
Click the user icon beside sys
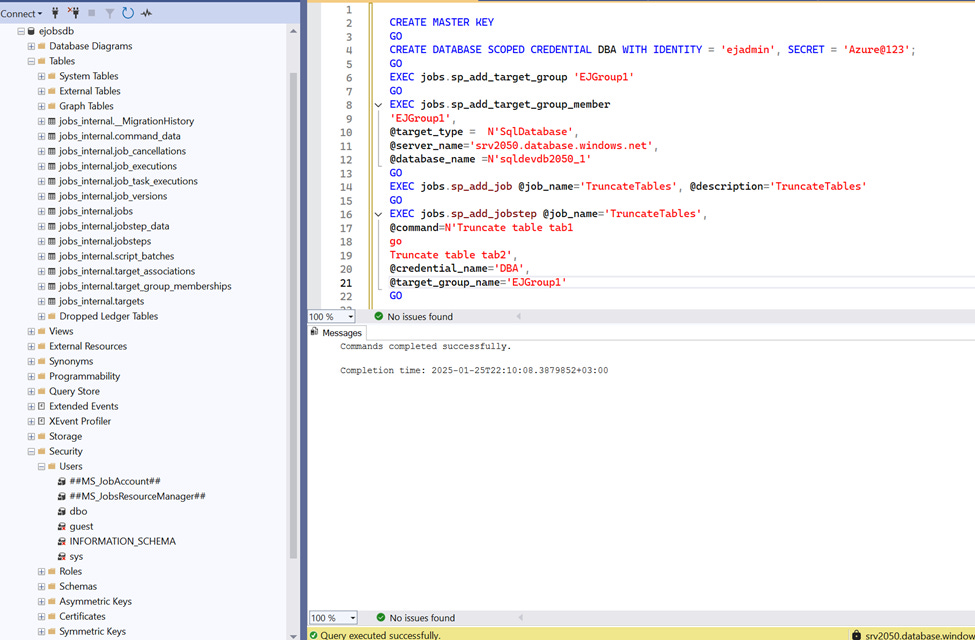point(62,556)
